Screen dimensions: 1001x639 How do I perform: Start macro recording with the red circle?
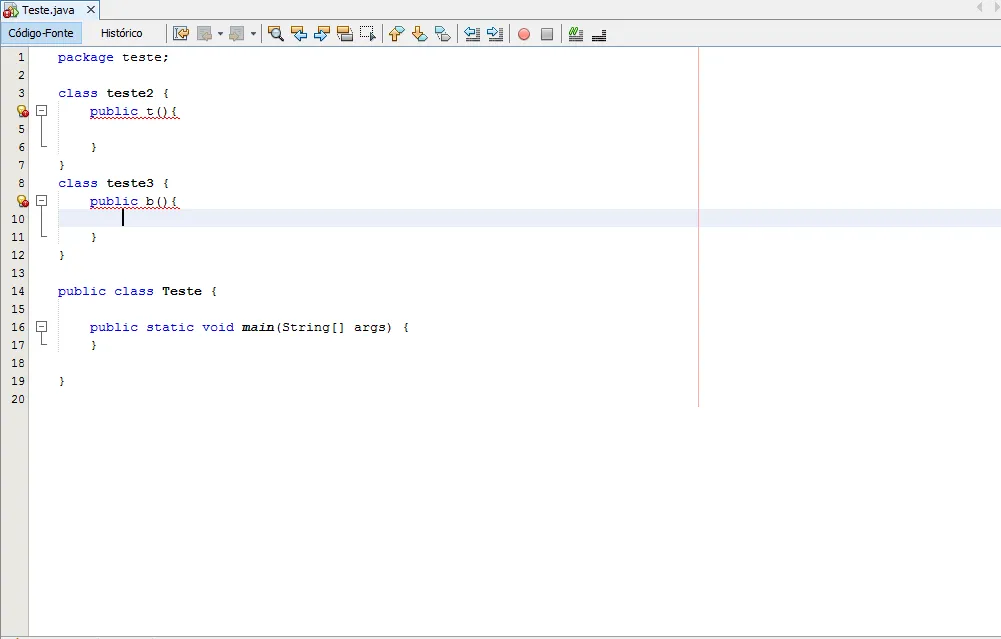(524, 34)
